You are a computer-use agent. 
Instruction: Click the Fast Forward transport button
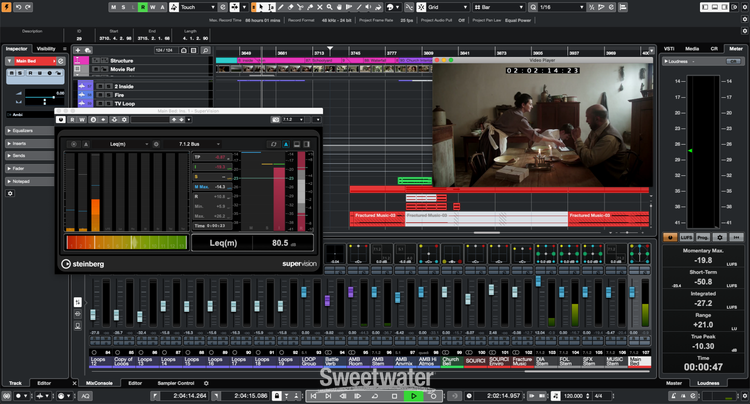(x=358, y=396)
